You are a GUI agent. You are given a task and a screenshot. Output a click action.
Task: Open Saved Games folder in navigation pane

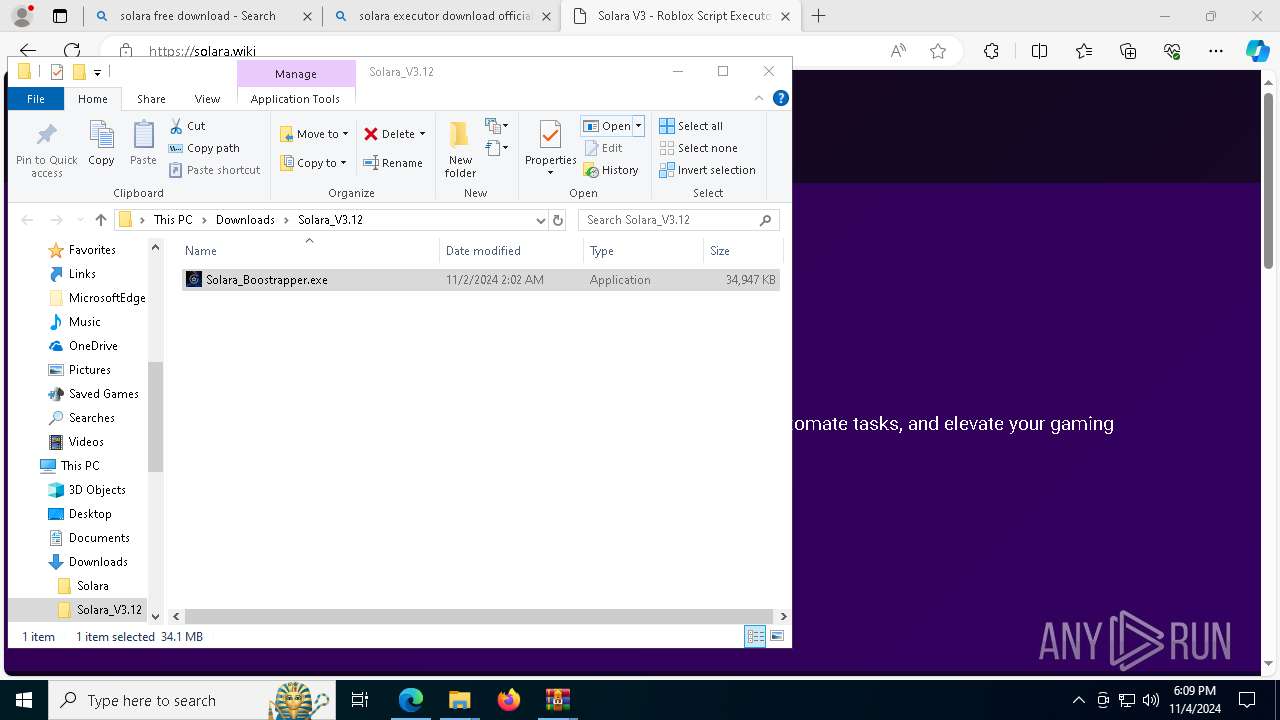104,394
